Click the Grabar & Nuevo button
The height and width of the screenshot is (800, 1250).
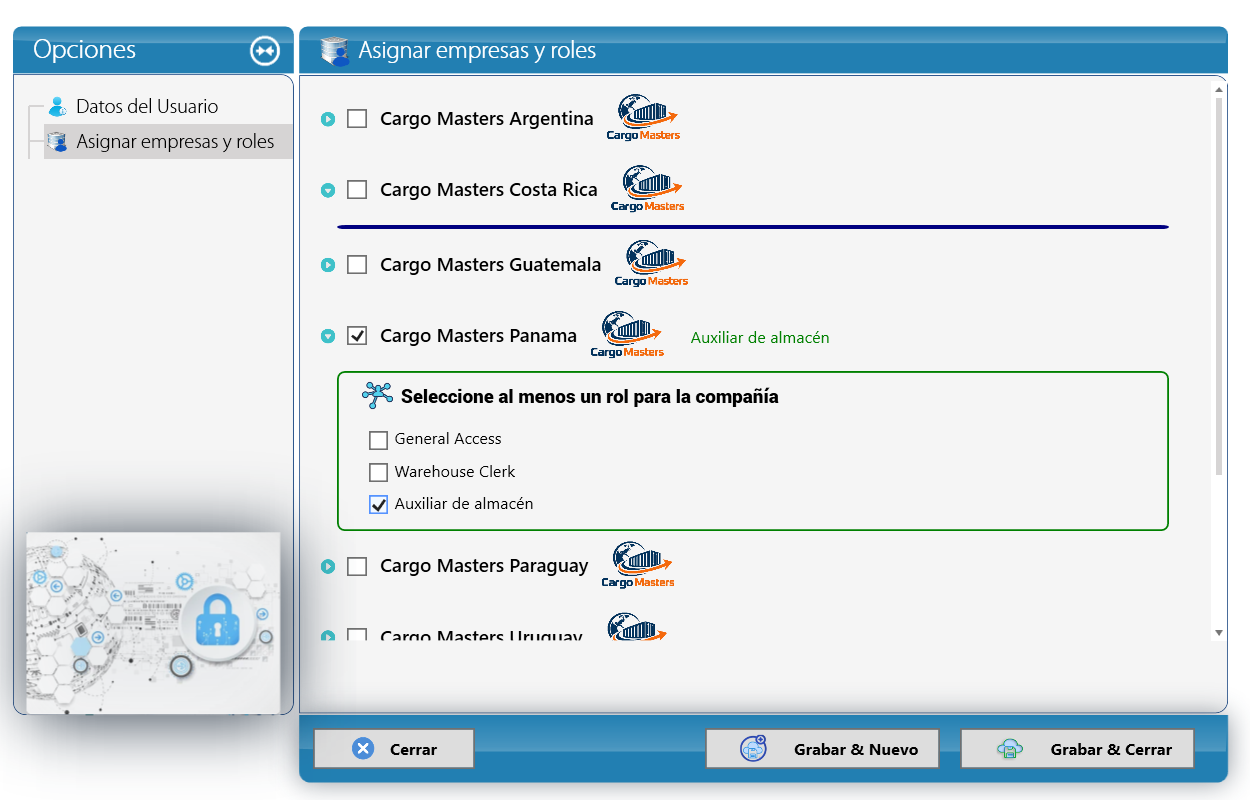(x=822, y=749)
